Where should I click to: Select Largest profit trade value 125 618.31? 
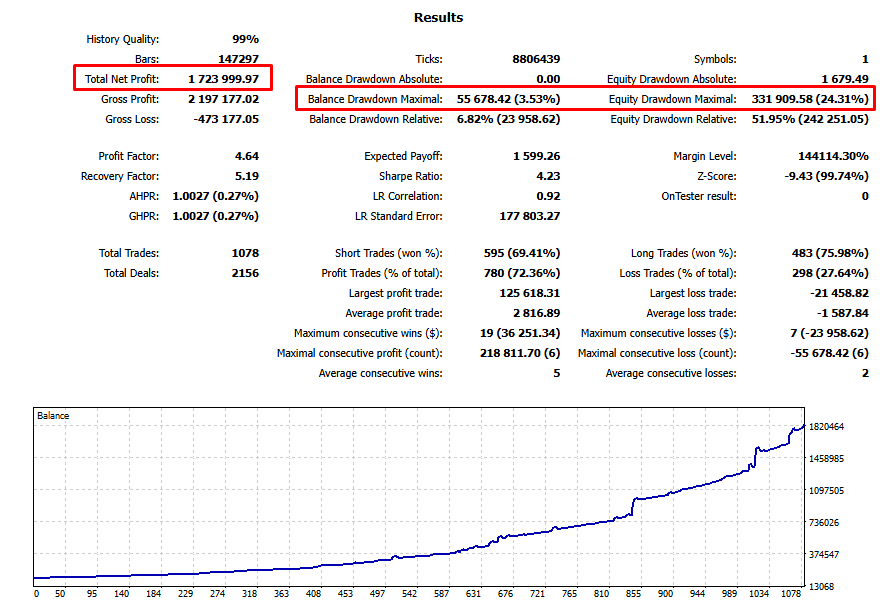[529, 293]
